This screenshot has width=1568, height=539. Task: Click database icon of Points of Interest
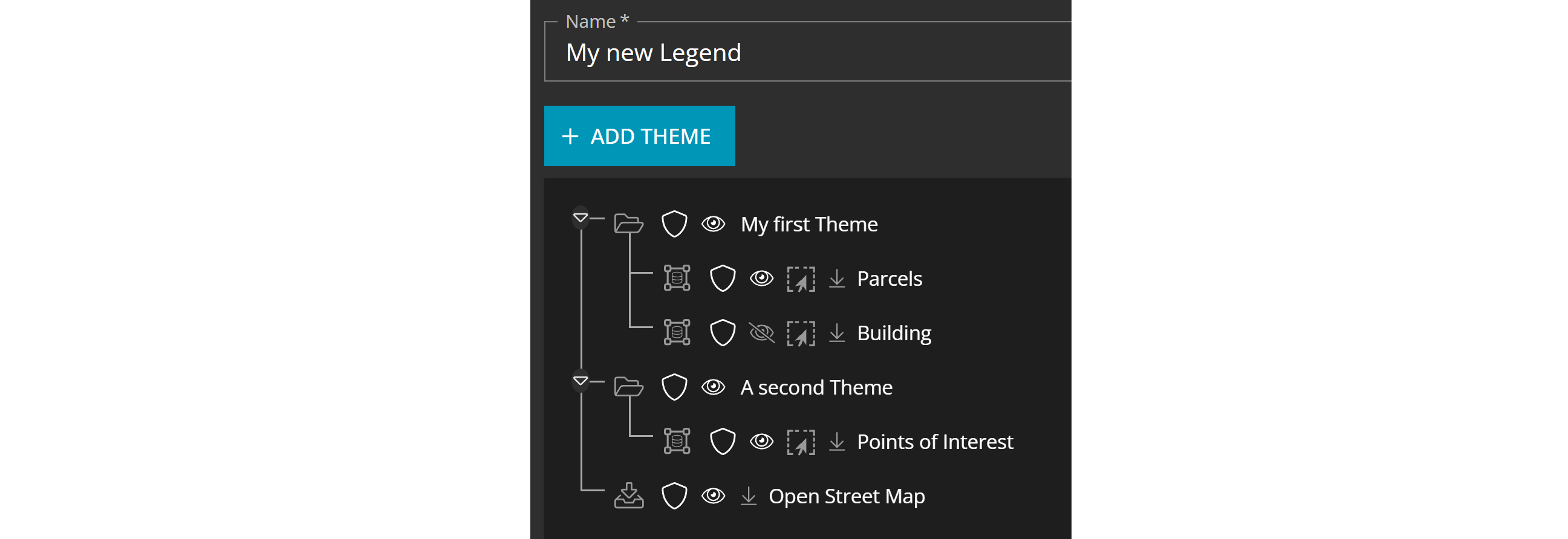677,441
